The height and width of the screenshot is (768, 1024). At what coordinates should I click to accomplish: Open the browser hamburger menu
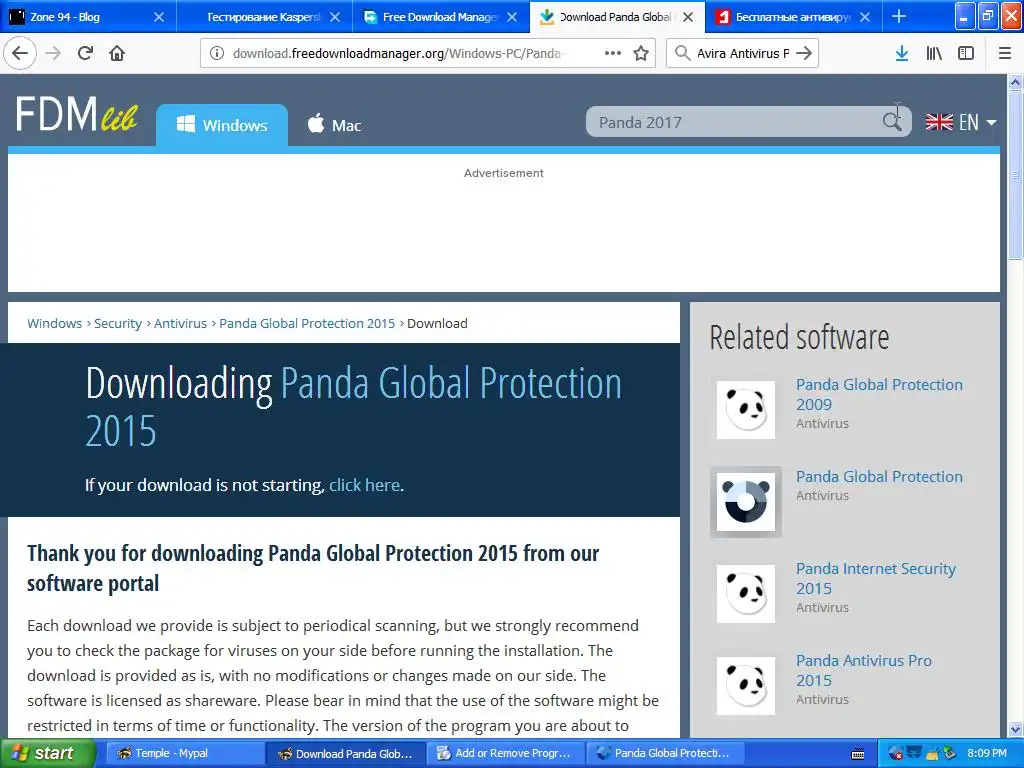[x=1005, y=53]
